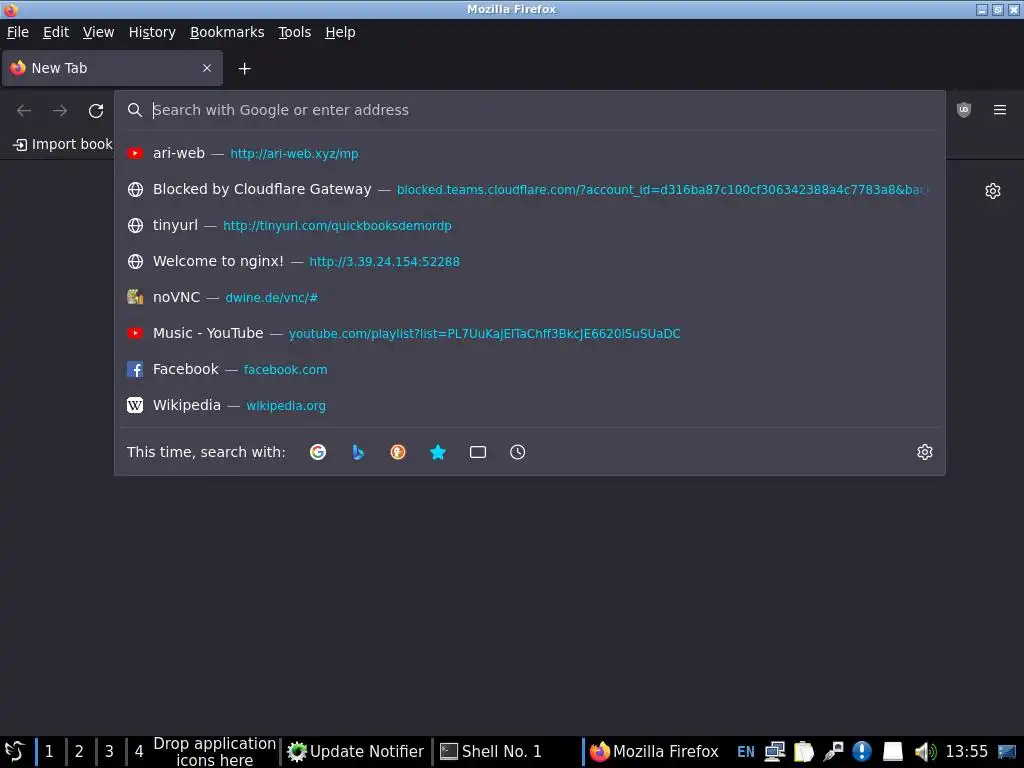The height and width of the screenshot is (768, 1024).
Task: Open the tools wrench tray icon
Action: tap(833, 752)
